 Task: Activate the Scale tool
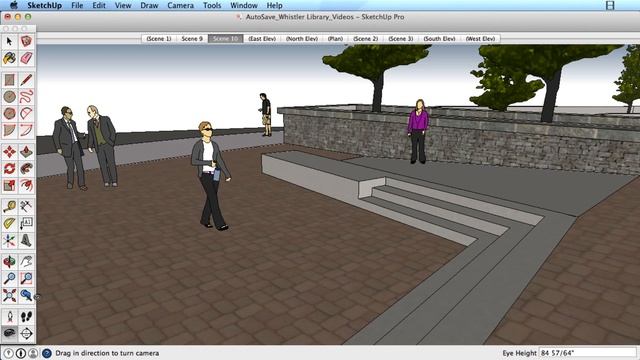(x=9, y=186)
